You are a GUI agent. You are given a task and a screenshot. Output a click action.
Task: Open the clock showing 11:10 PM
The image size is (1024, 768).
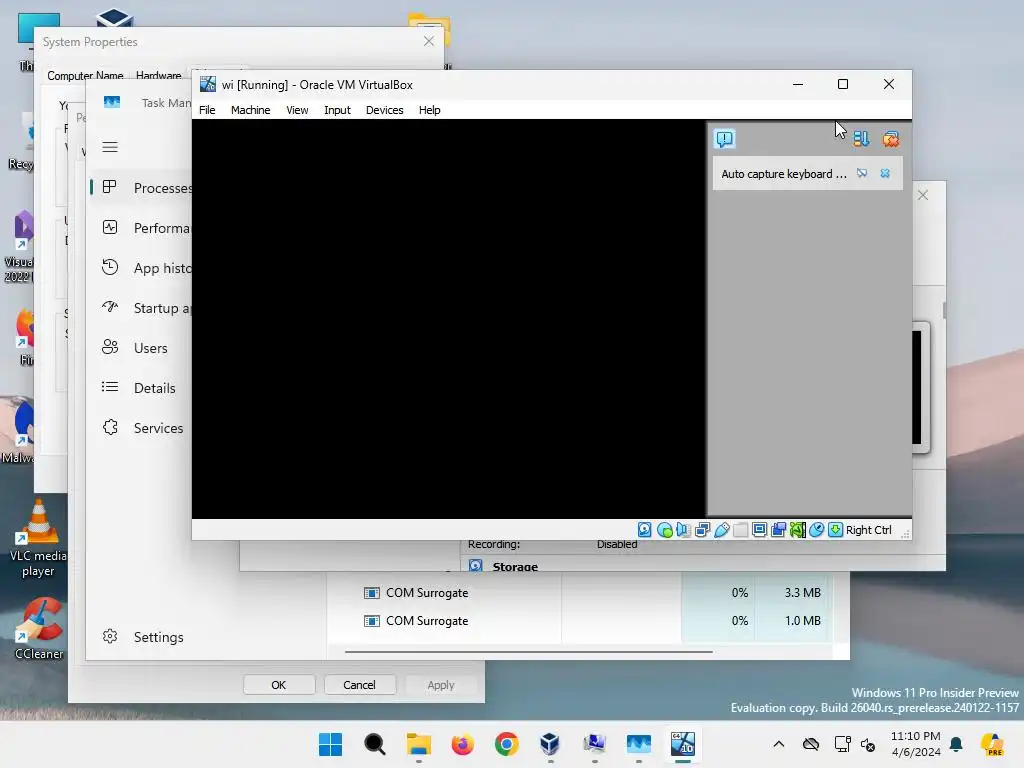916,744
